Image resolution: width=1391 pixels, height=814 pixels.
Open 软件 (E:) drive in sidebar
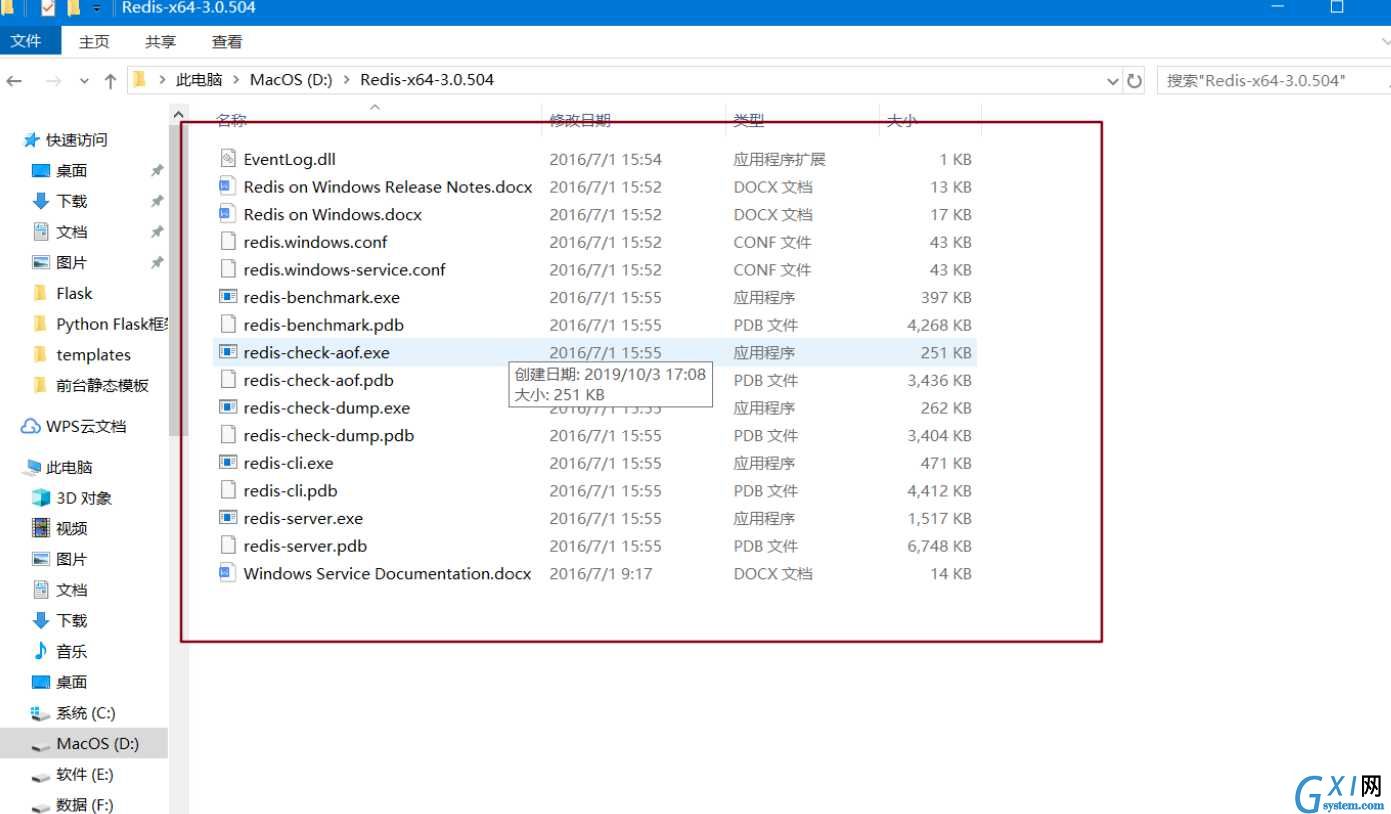coord(85,775)
